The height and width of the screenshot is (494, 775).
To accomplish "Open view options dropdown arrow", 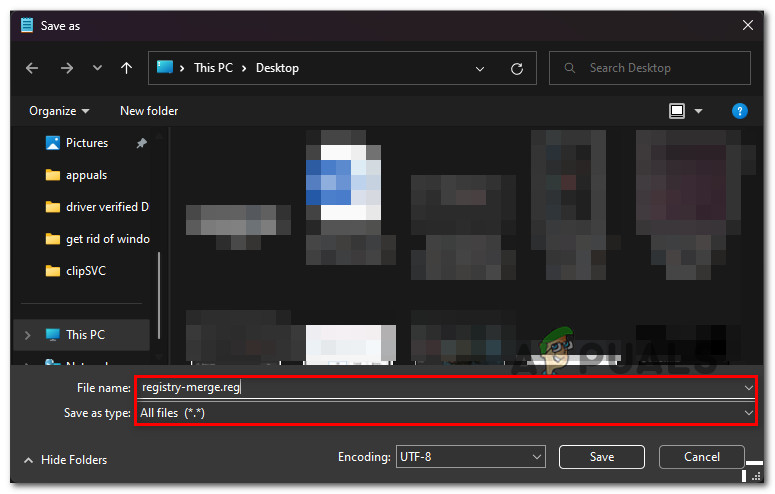I will pyautogui.click(x=698, y=111).
